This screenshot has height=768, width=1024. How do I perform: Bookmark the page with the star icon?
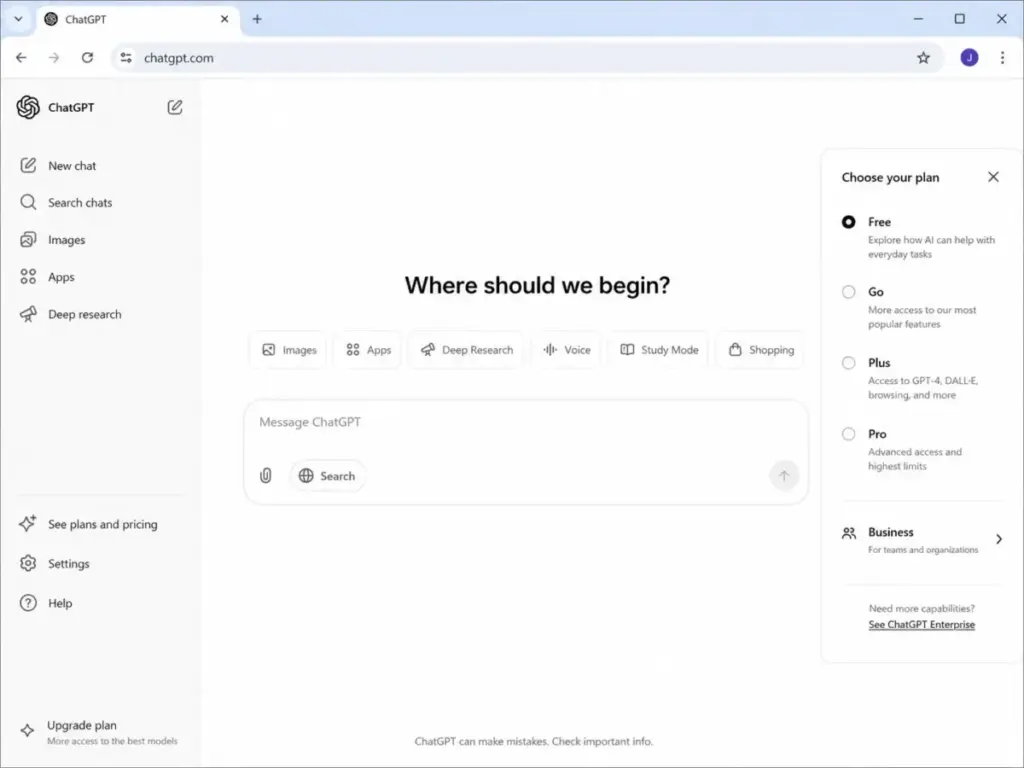[x=923, y=58]
